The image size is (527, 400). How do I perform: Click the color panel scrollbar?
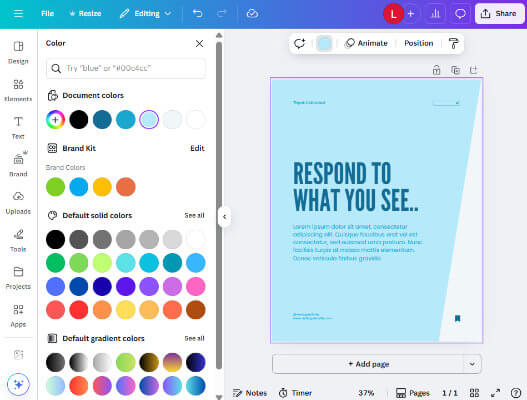219,205
